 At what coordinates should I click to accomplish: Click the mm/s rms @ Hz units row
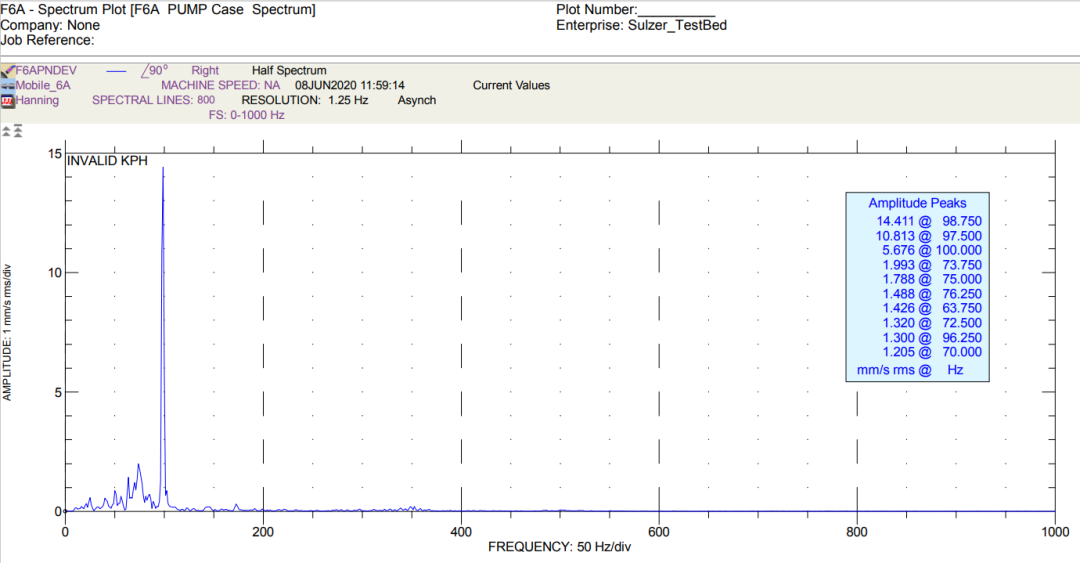coord(910,370)
